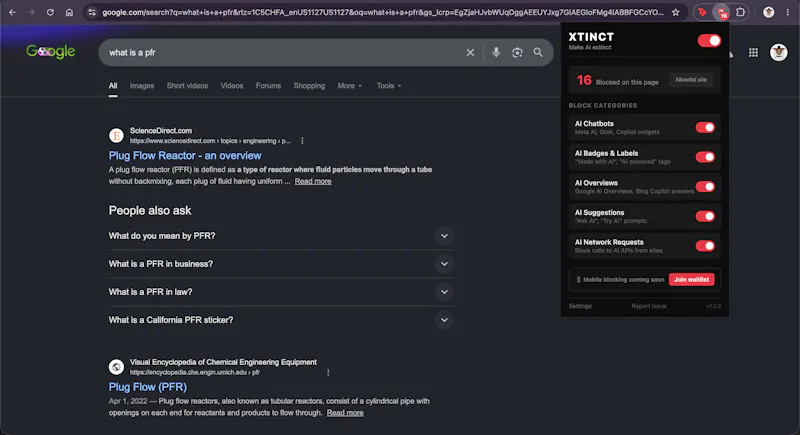Click the Report issue link
800x435 pixels.
tap(648, 306)
